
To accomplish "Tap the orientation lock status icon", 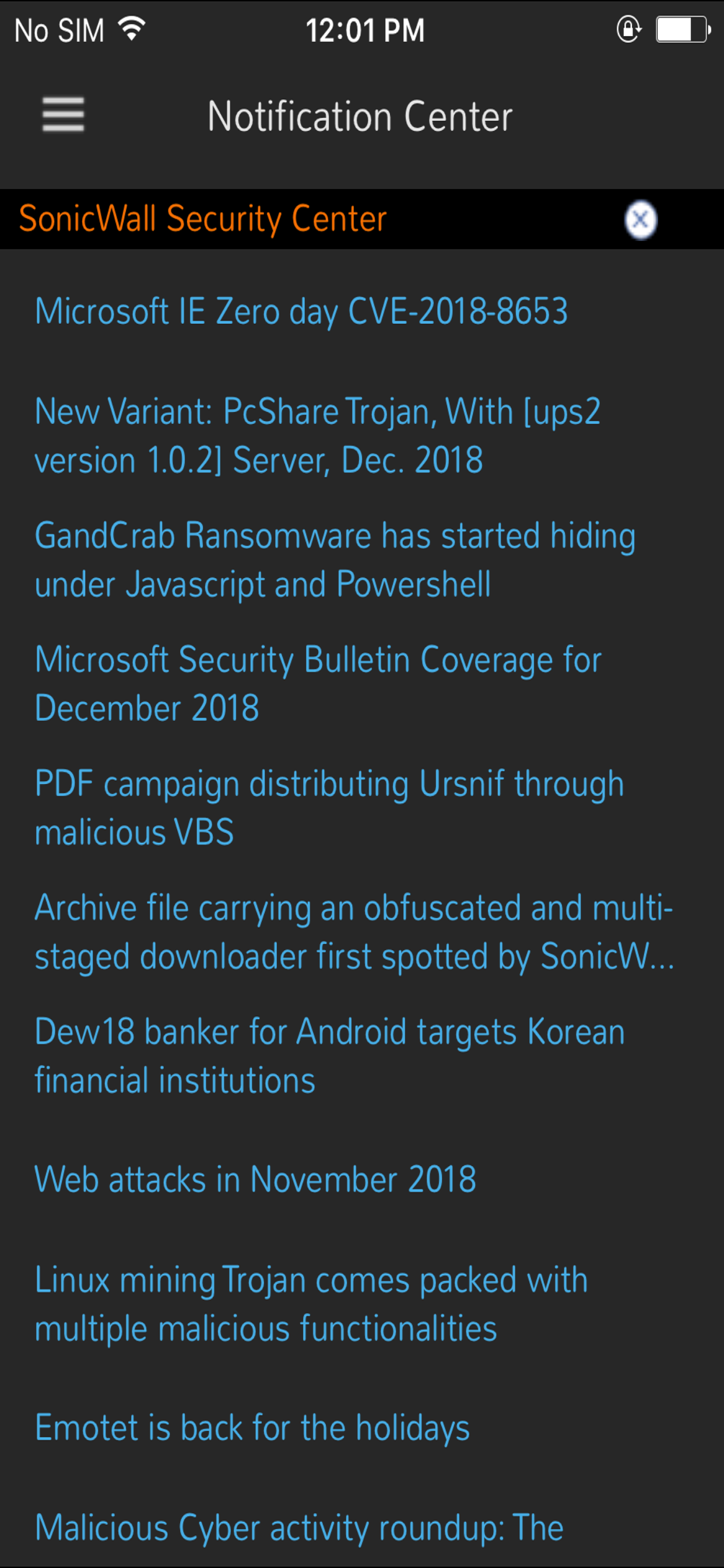I will click(628, 29).
